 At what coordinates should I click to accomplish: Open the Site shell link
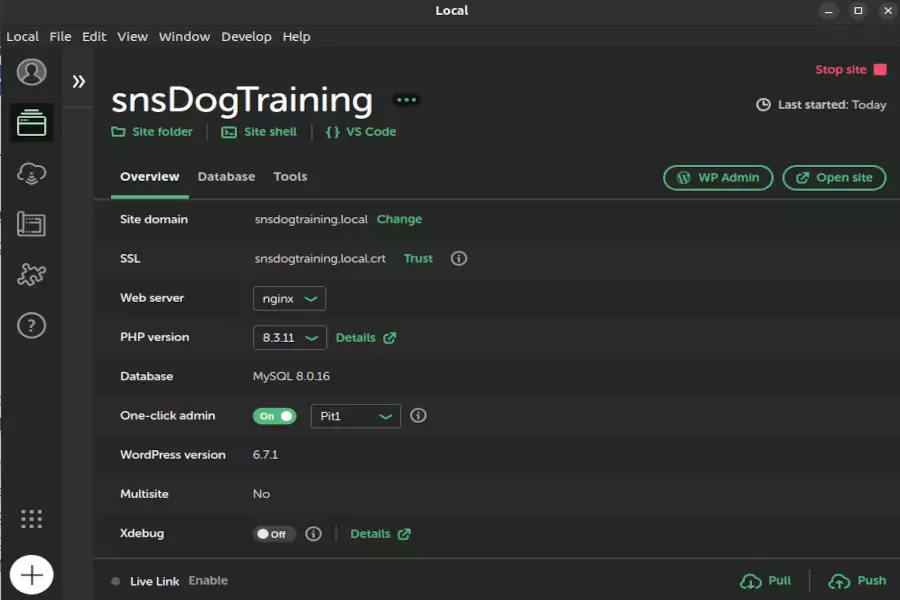tap(259, 132)
